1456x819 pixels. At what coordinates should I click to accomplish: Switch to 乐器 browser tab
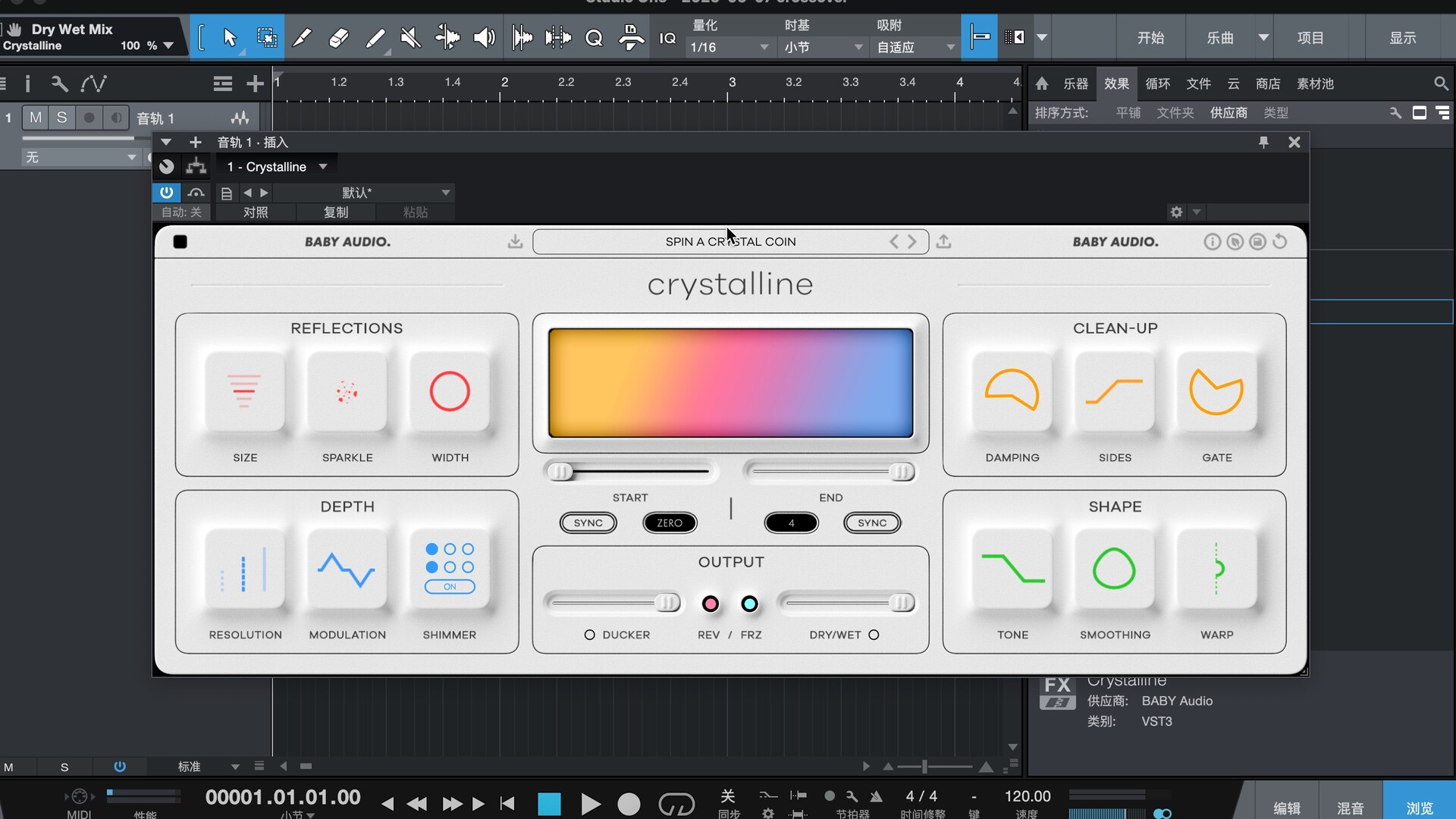coord(1075,83)
